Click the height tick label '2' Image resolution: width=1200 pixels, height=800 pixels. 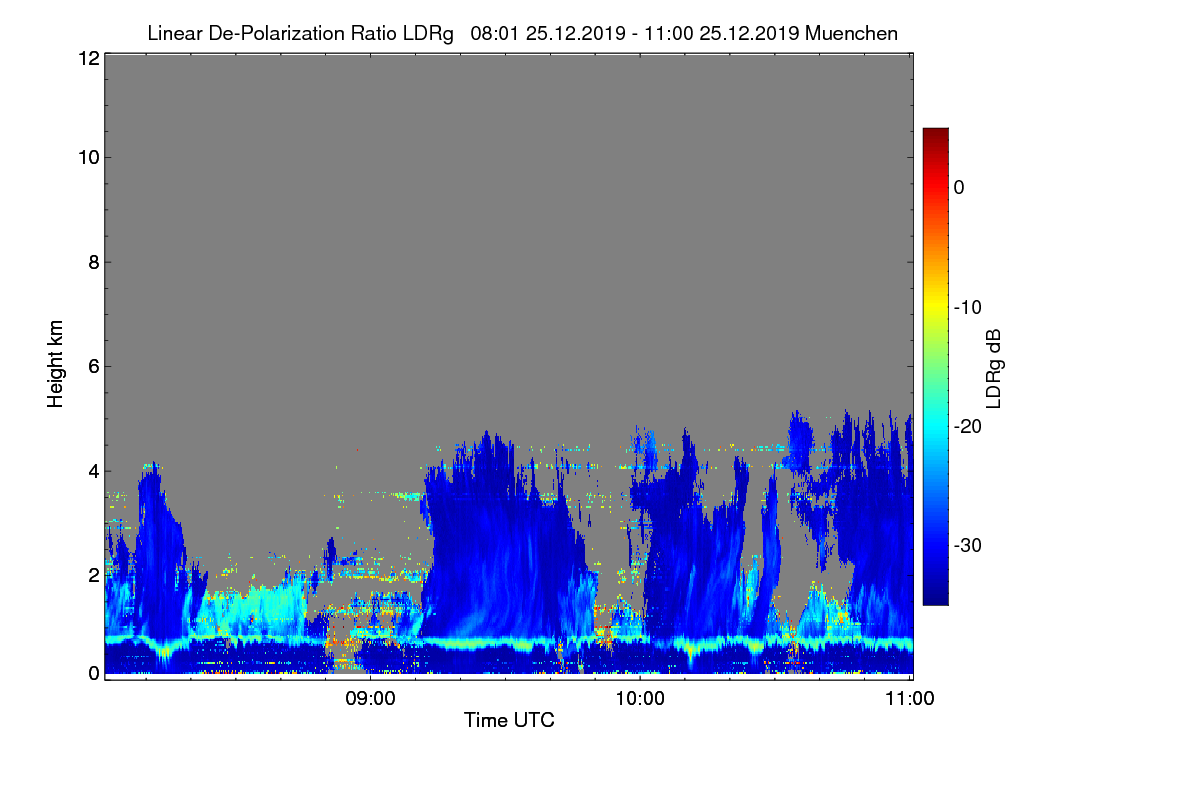[92, 575]
